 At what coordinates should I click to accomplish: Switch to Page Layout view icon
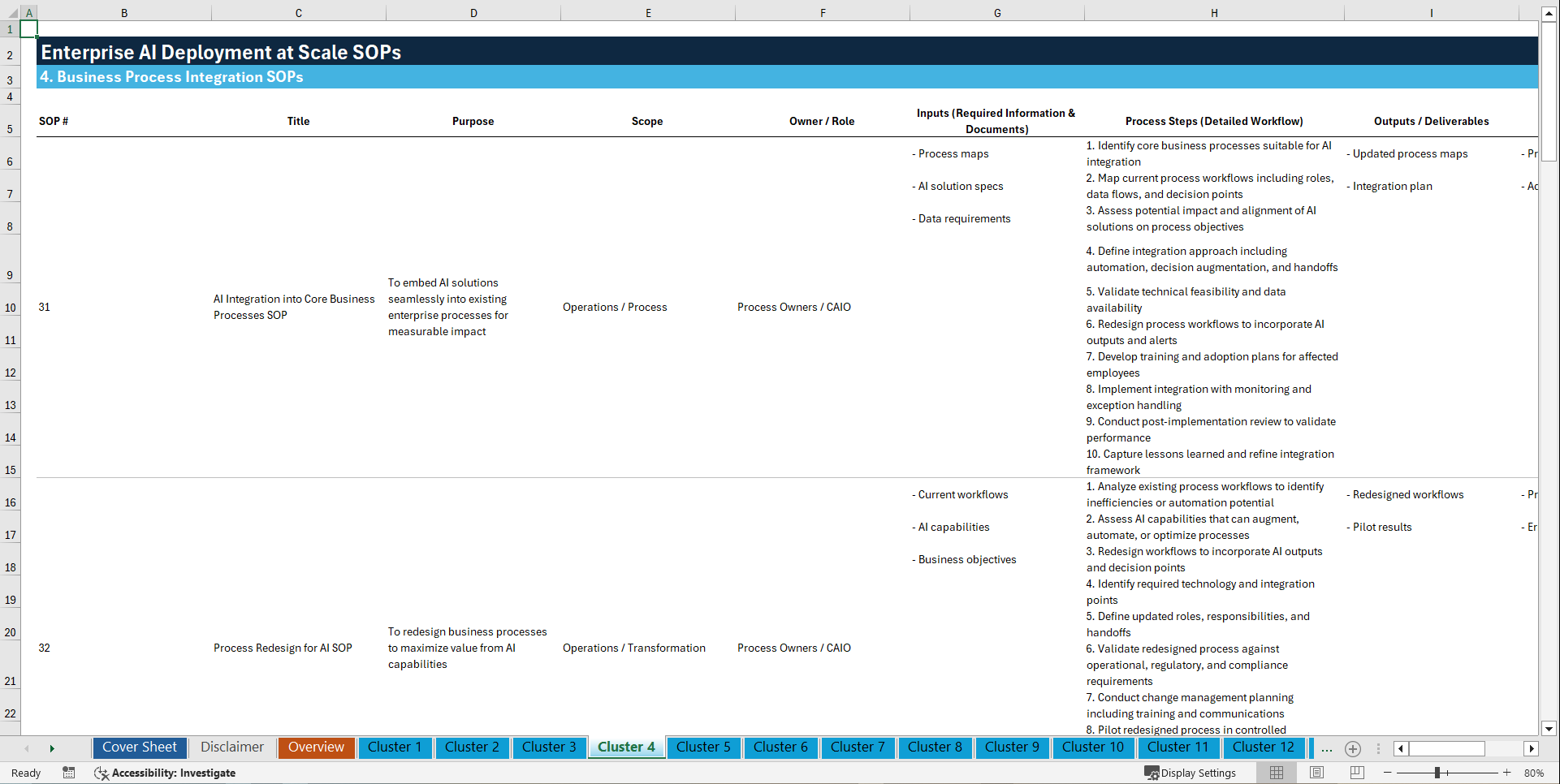[1316, 773]
